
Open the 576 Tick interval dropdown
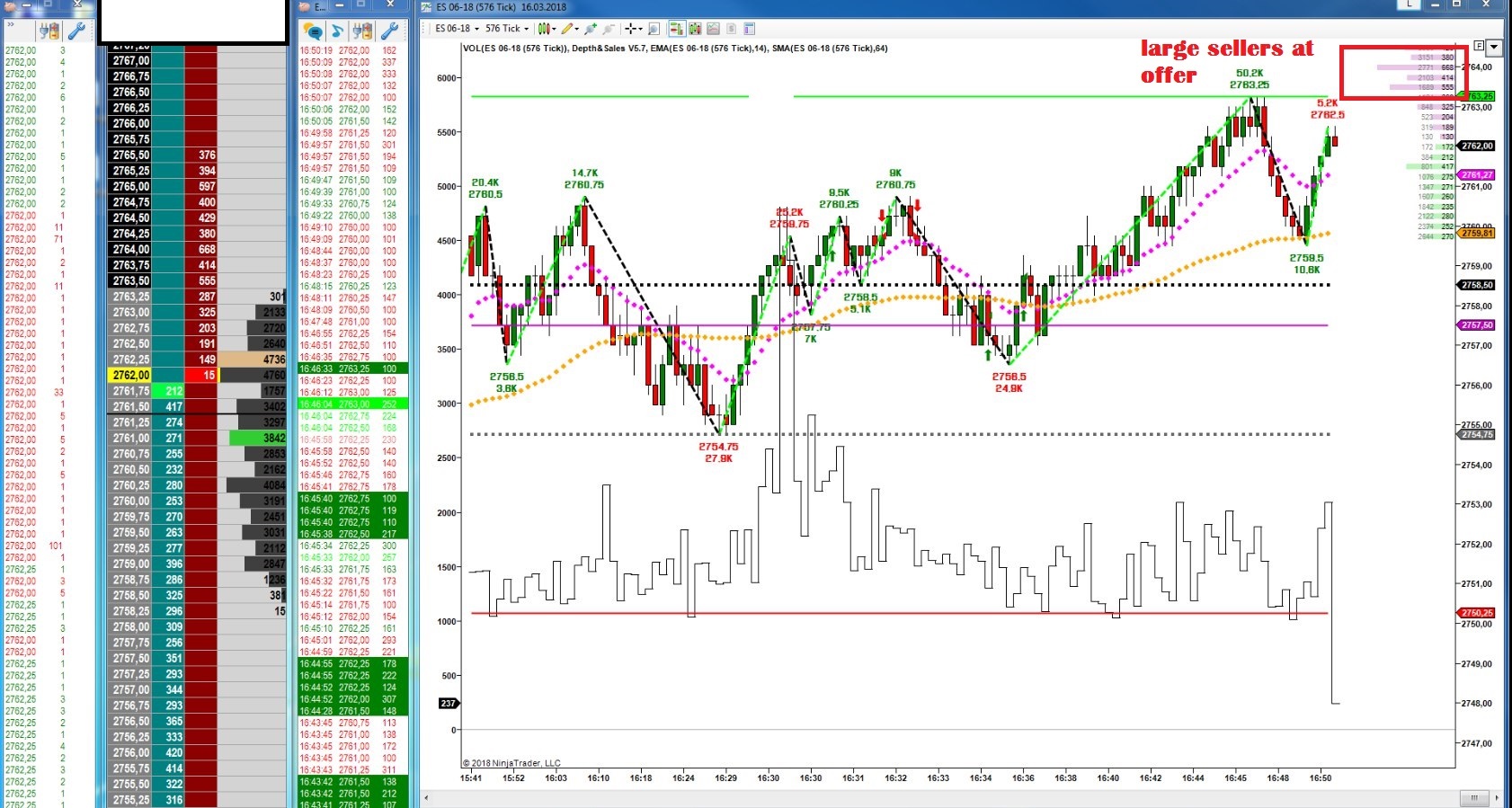507,29
